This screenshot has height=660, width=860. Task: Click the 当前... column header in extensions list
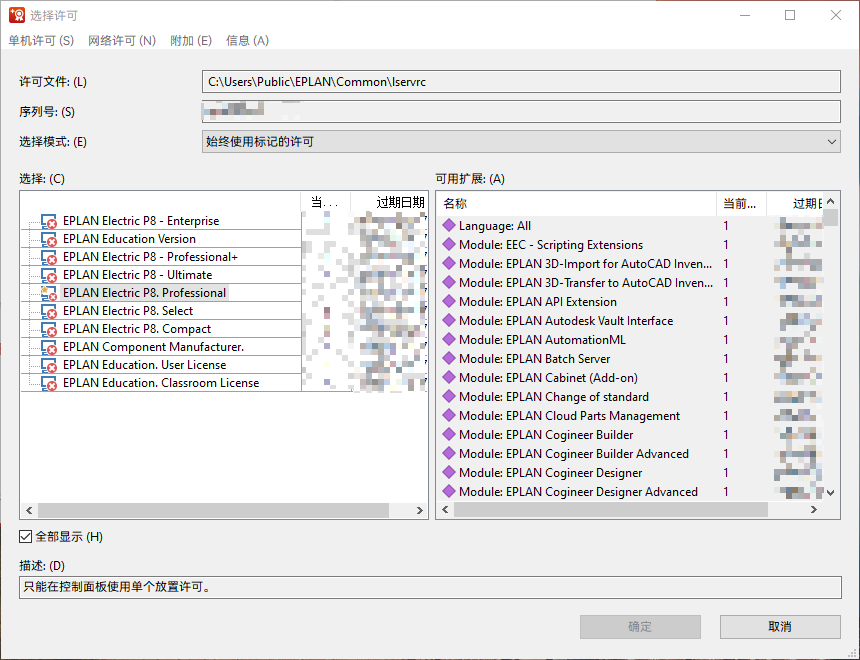741,204
